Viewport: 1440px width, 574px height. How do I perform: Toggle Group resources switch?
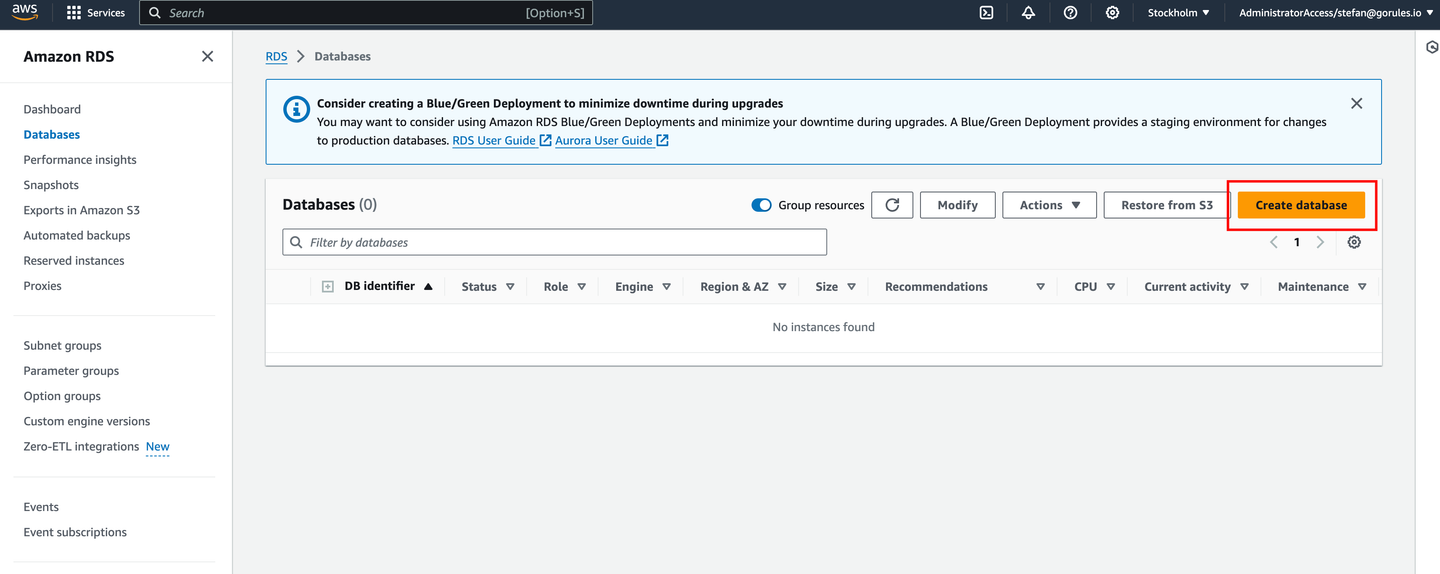coord(761,205)
